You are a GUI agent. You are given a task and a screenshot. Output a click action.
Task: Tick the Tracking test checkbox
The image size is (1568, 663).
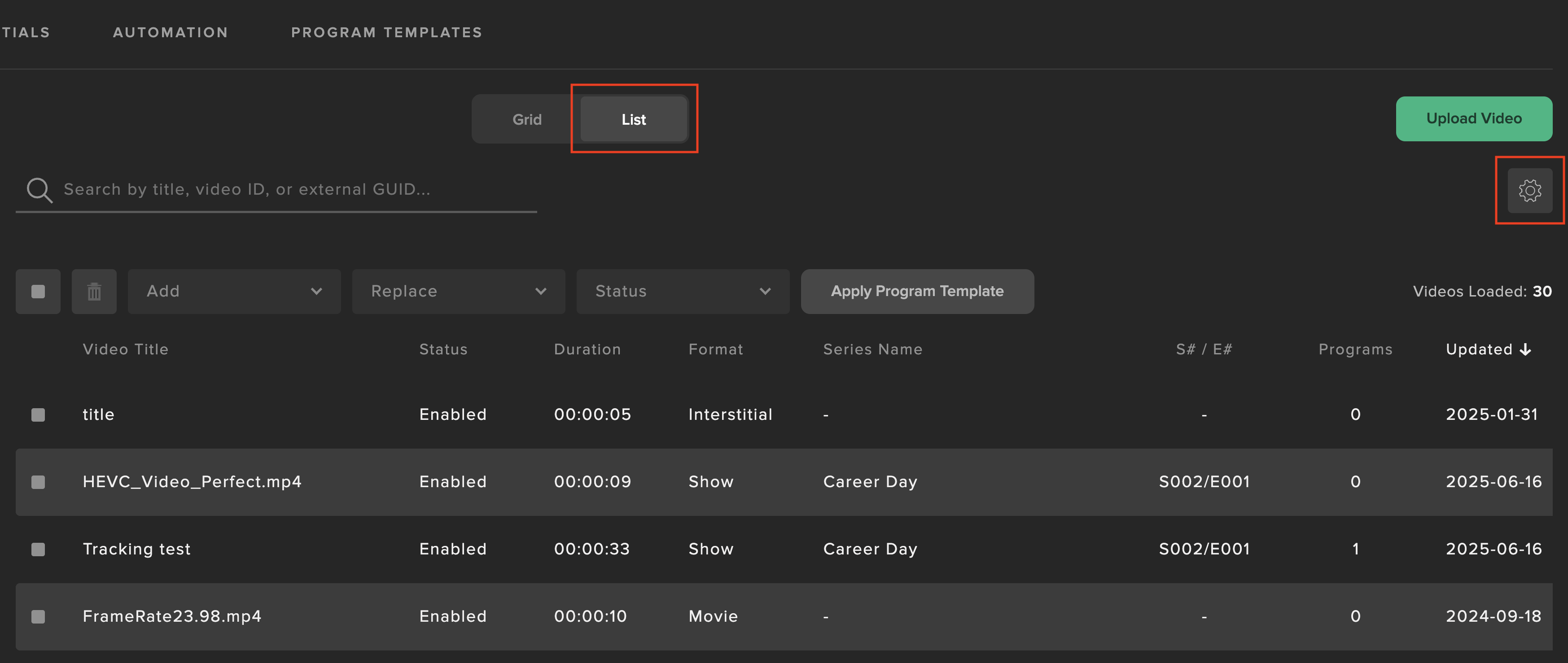point(38,549)
